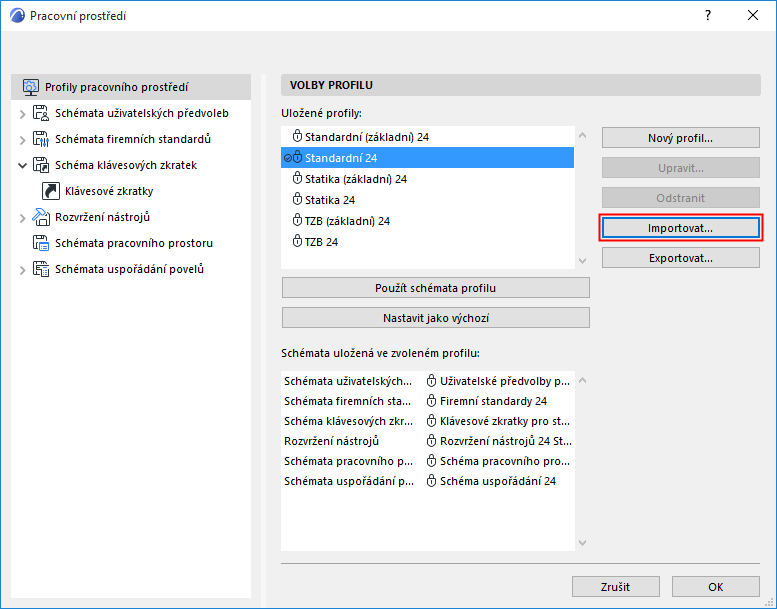This screenshot has width=777, height=609.
Task: Click lock icon beside Firemní standardy 24
Action: (x=432, y=400)
